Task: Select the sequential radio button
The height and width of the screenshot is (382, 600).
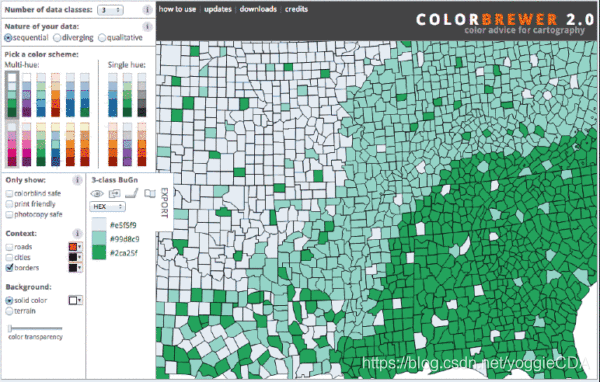Action: (8, 38)
